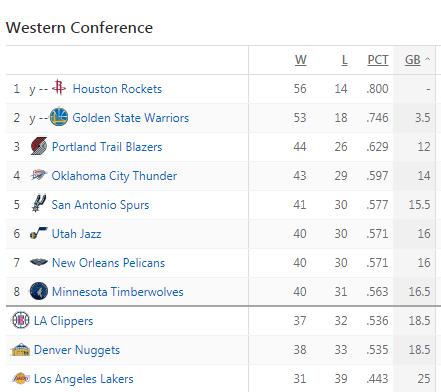Open the Golden State Warriors link

(131, 118)
